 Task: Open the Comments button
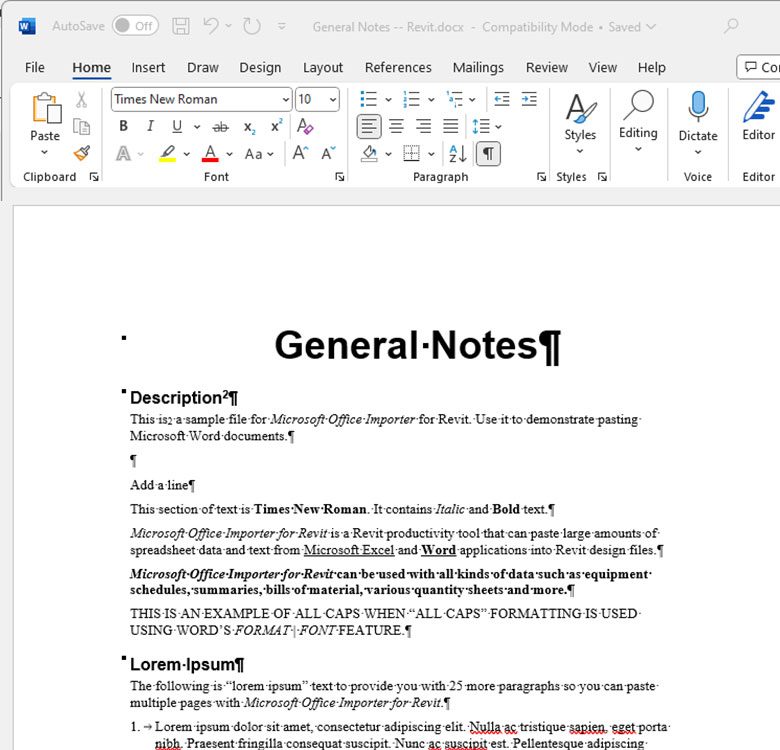[758, 67]
